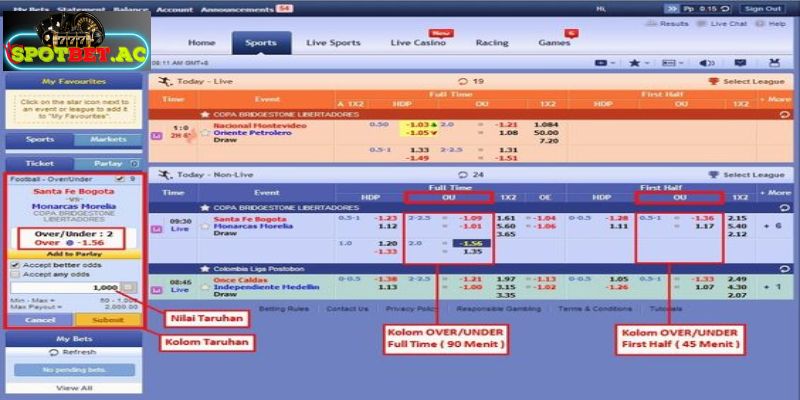The width and height of the screenshot is (800, 400).
Task: Refresh the live Copa Bridgestone Libertadores league
Action: [x=785, y=115]
